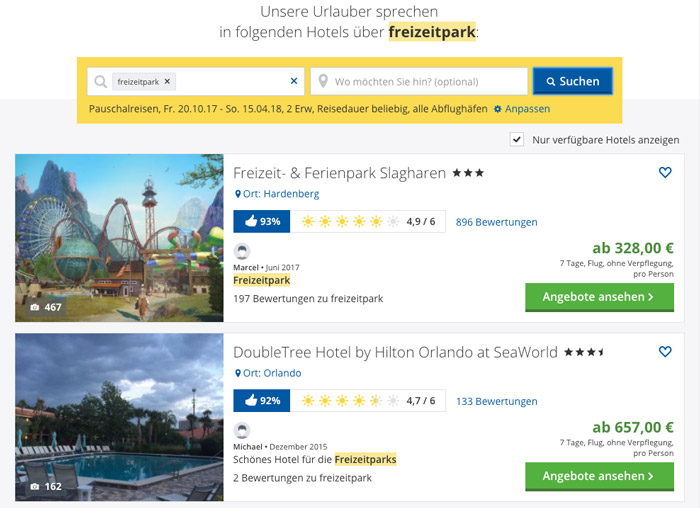The height and width of the screenshot is (508, 700).
Task: Toggle 'Nur verfügbare Hotels anzeigen' checkbox
Action: 516,139
